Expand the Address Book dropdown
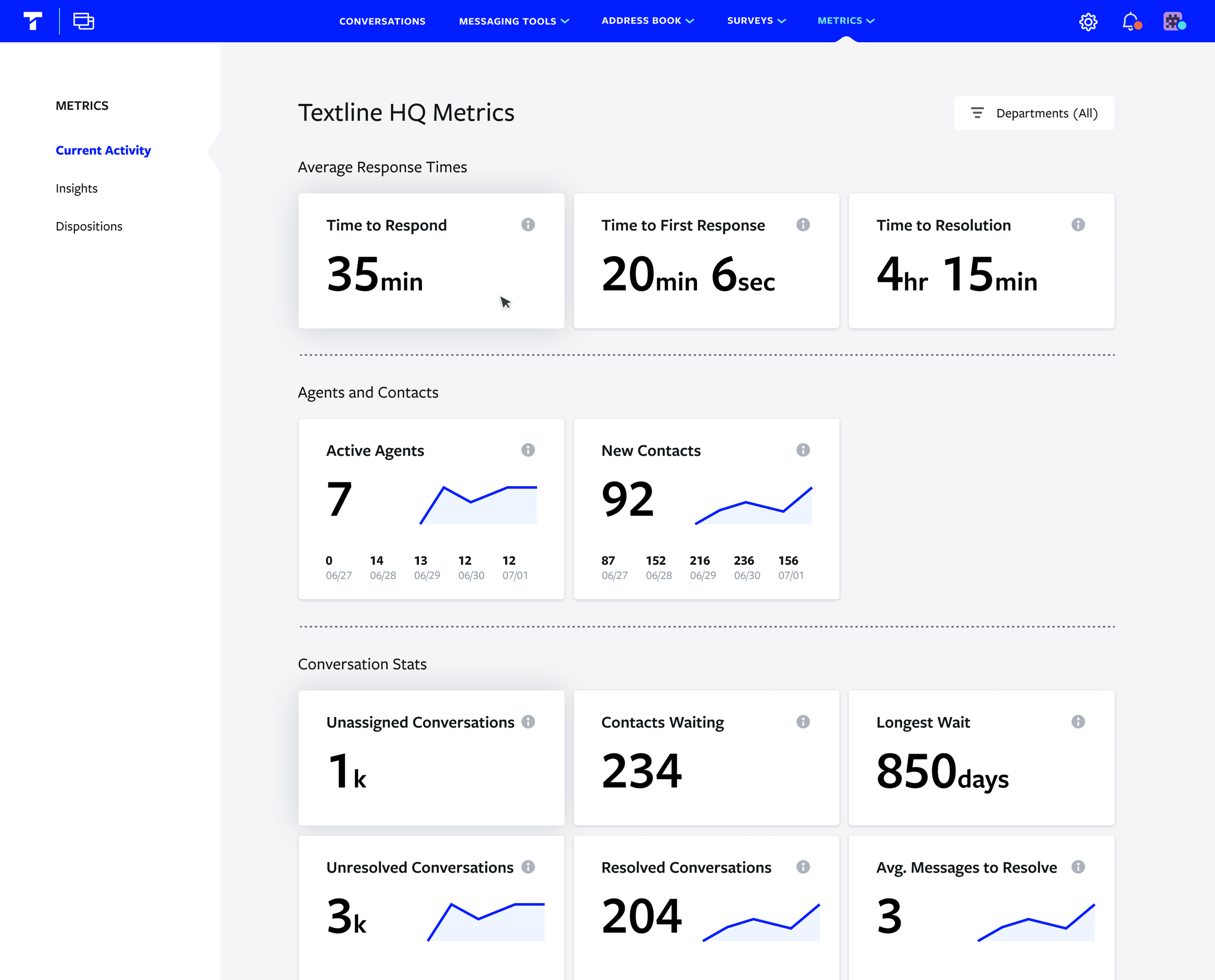 point(647,21)
